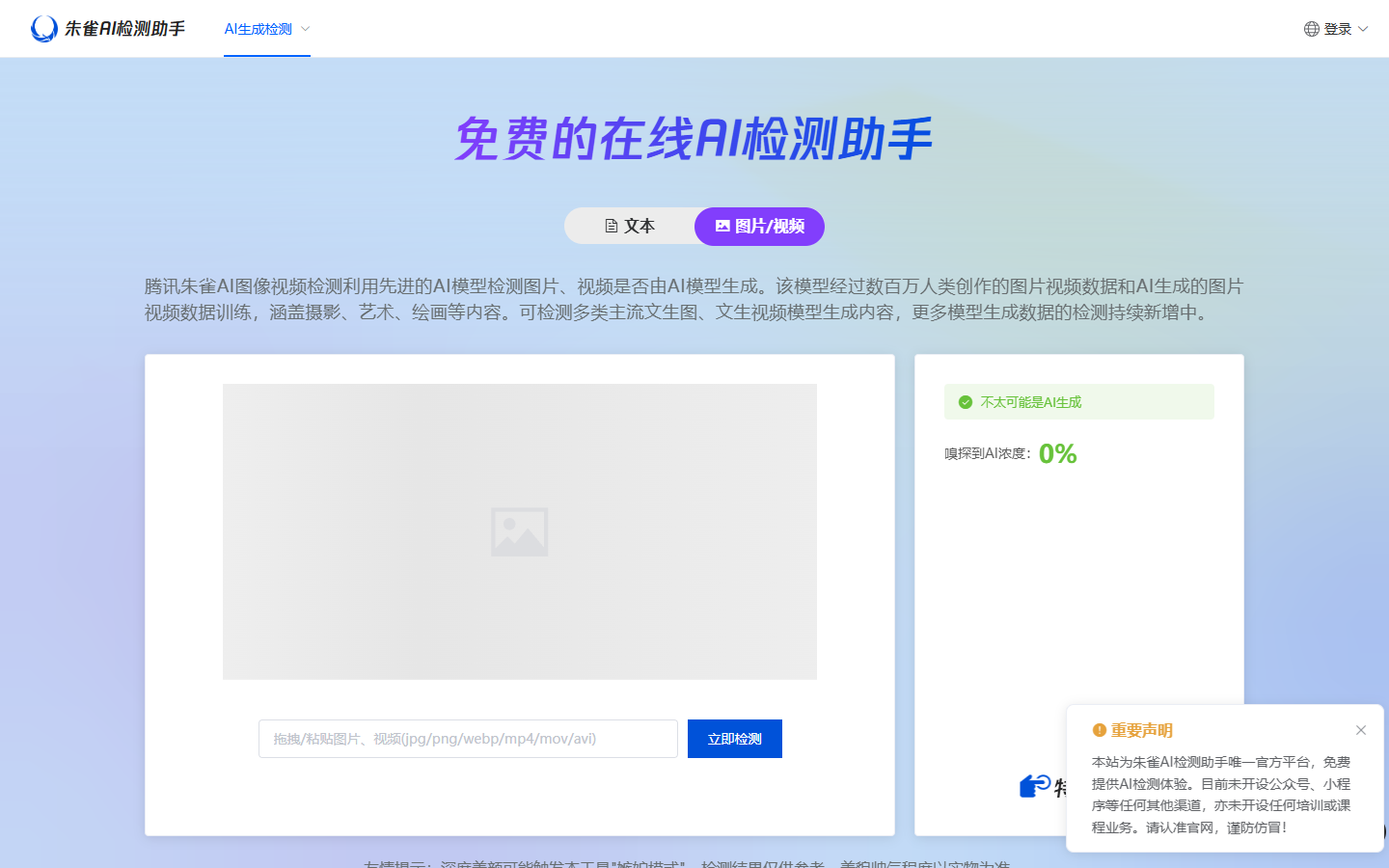Click the 立即检测 button

point(735,739)
